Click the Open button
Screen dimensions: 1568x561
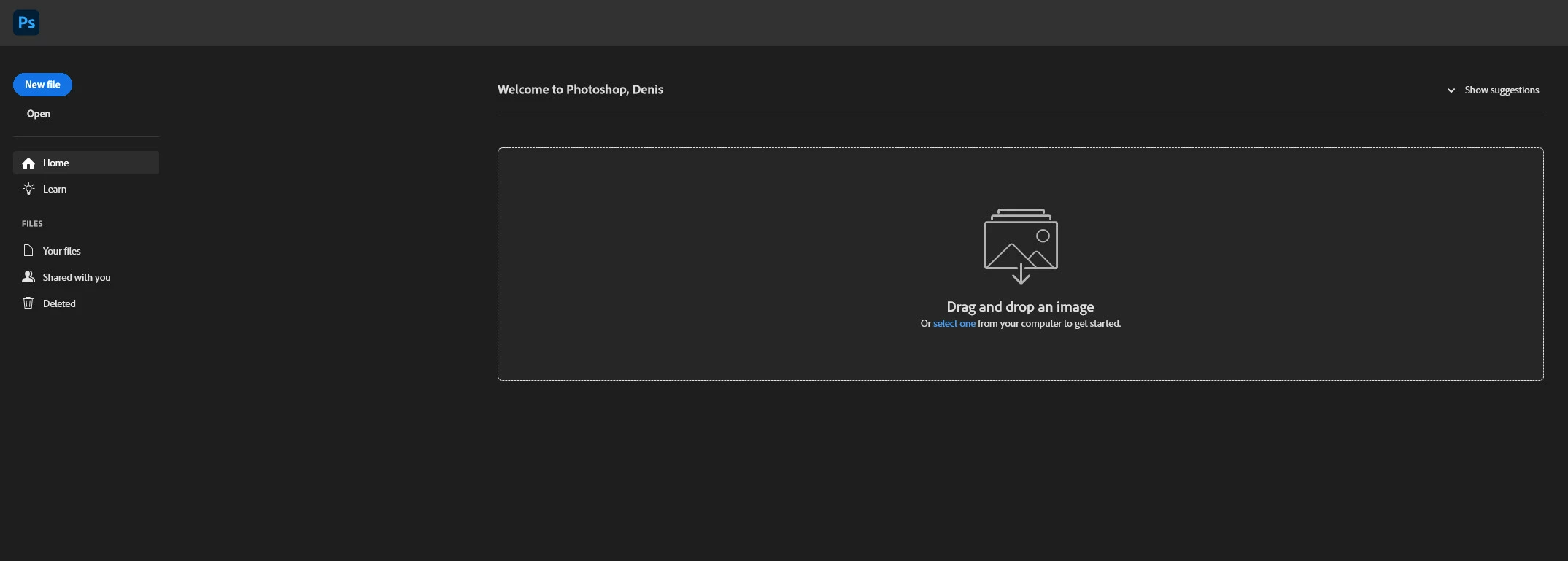coord(39,114)
